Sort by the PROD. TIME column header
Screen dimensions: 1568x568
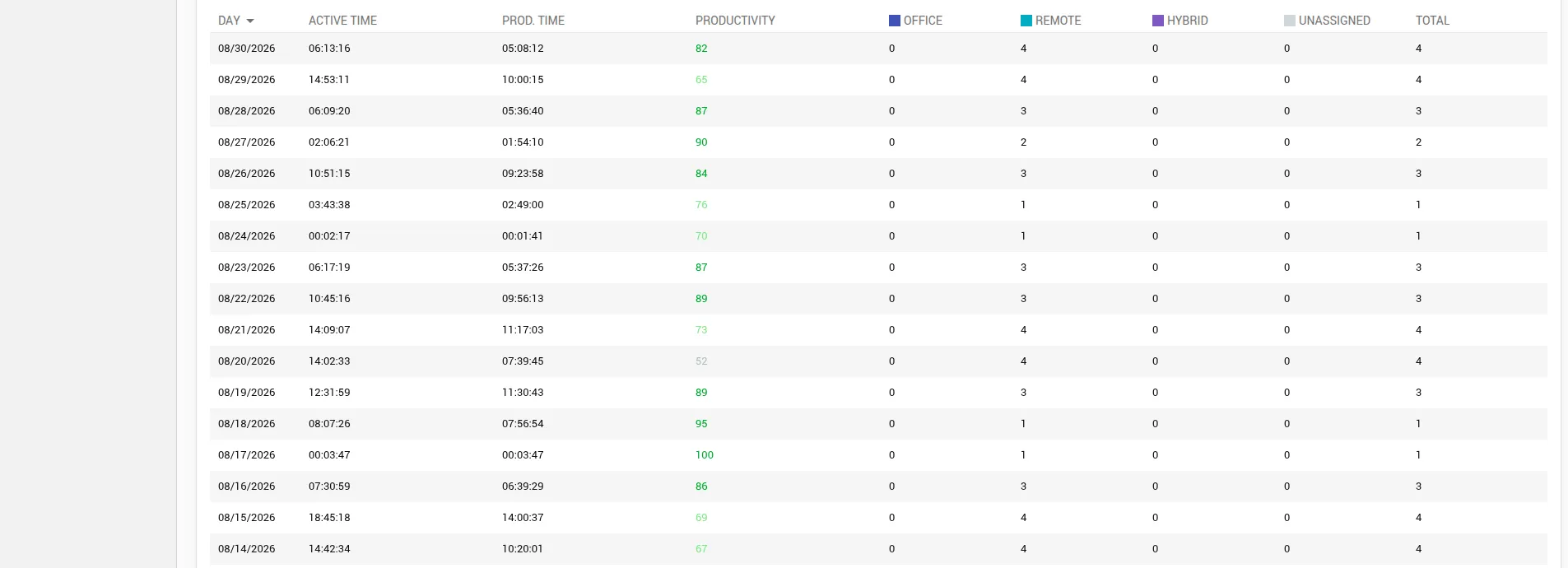click(533, 21)
